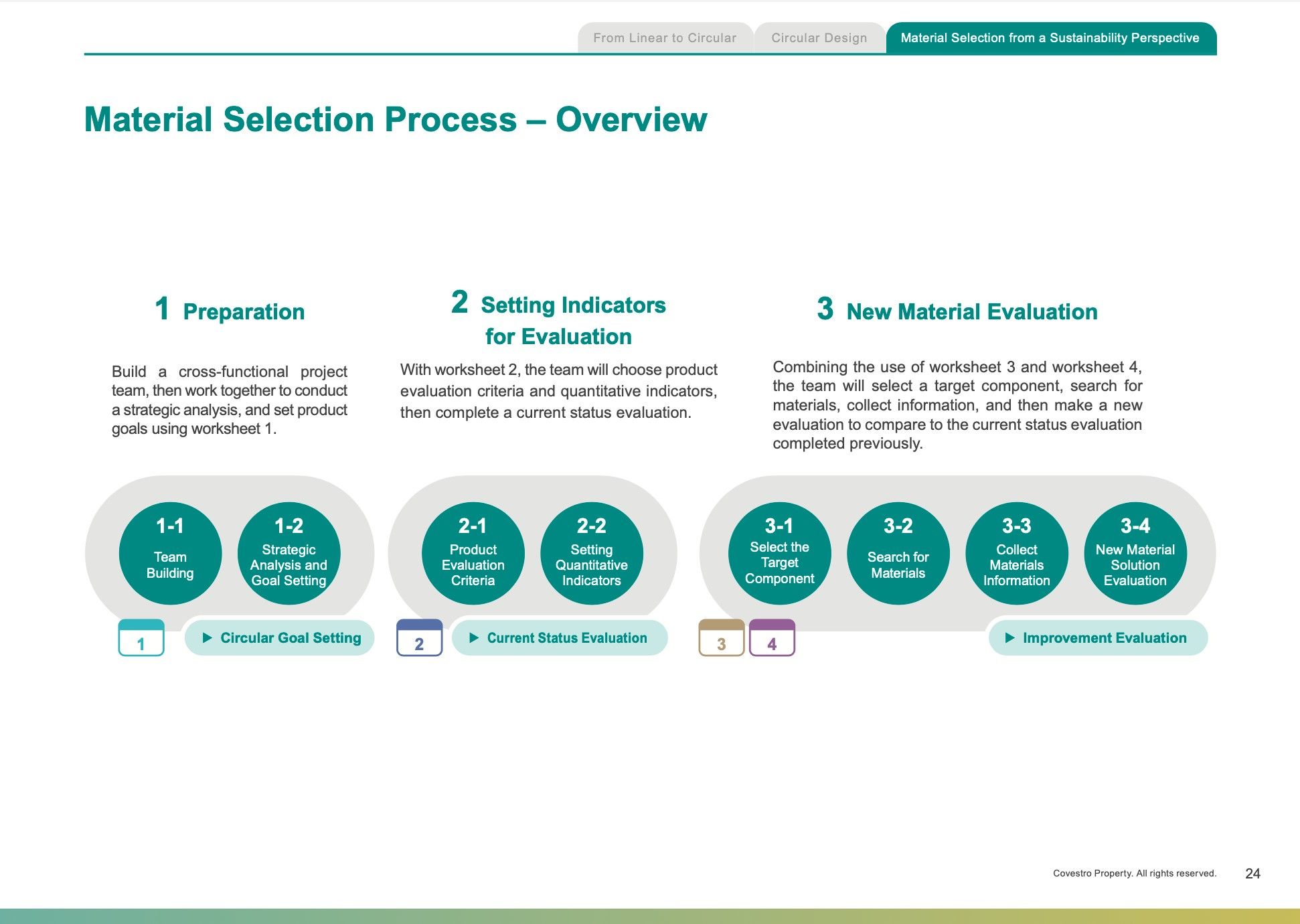
Task: Click worksheet 2 blue icon
Action: point(419,638)
